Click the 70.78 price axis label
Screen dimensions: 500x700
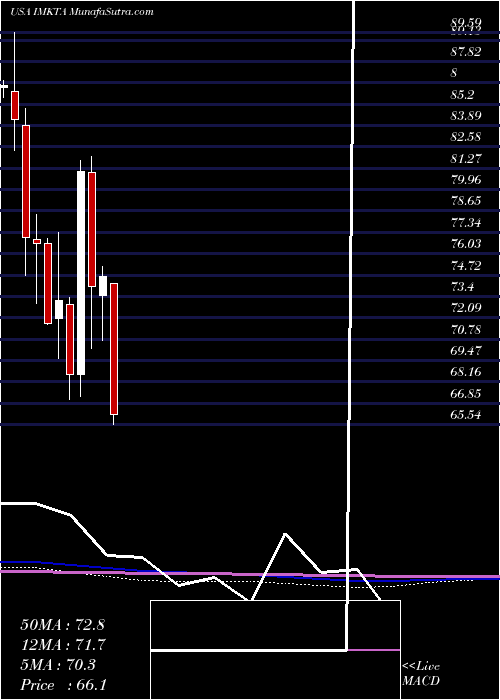pos(466,329)
